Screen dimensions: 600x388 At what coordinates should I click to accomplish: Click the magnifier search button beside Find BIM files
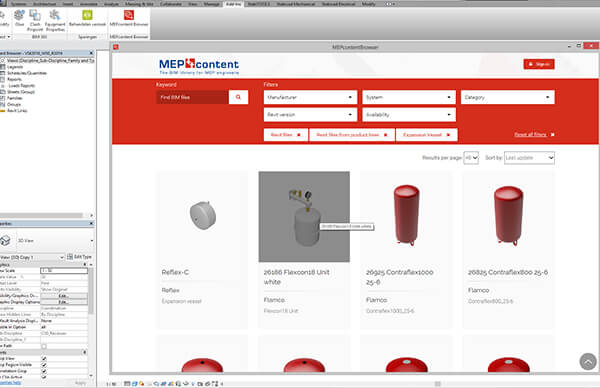[238, 97]
